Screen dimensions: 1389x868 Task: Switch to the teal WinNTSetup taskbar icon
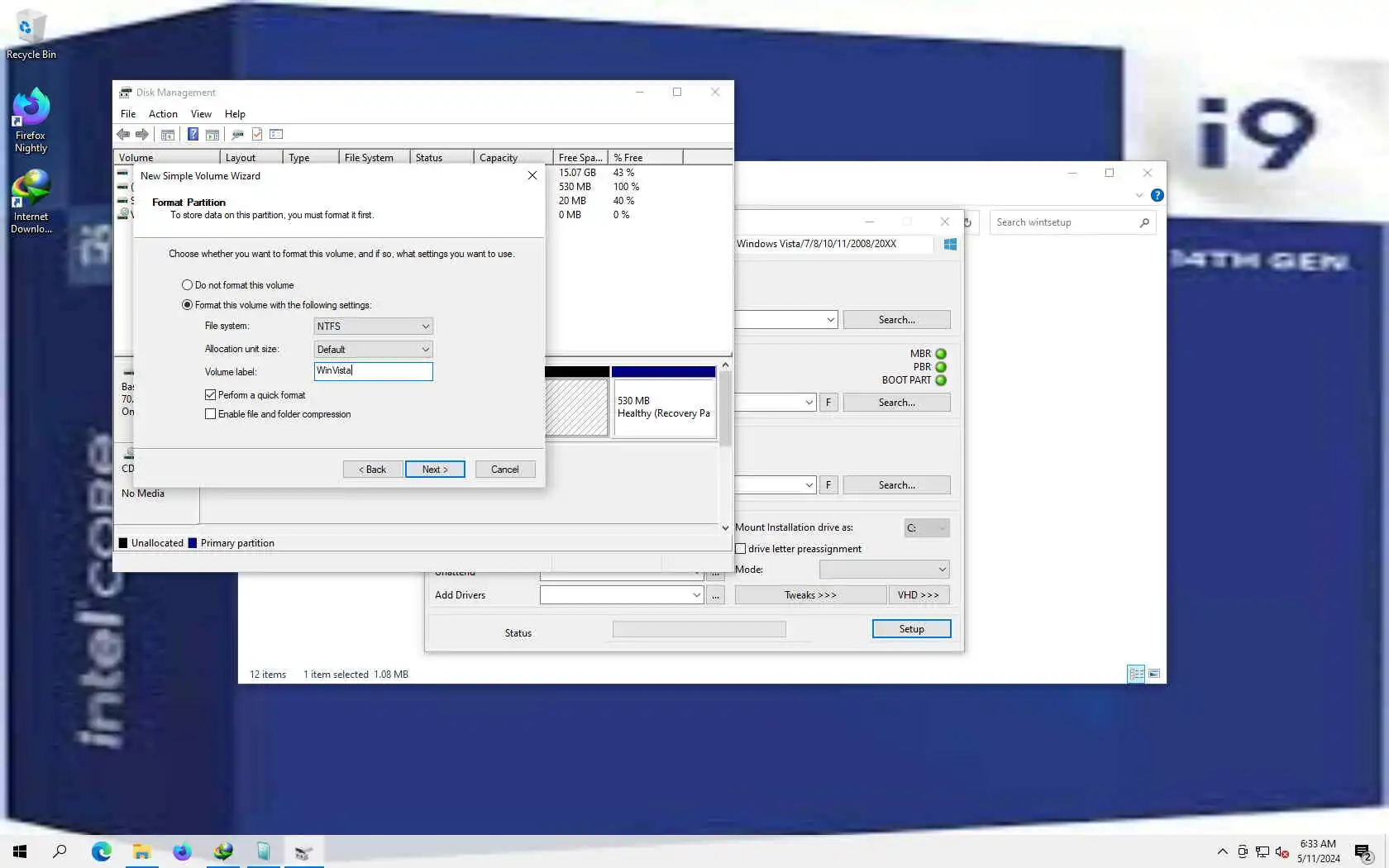point(263,851)
